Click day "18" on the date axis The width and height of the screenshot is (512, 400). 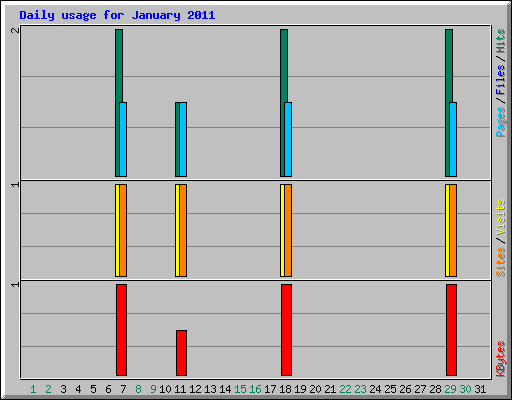pos(285,389)
